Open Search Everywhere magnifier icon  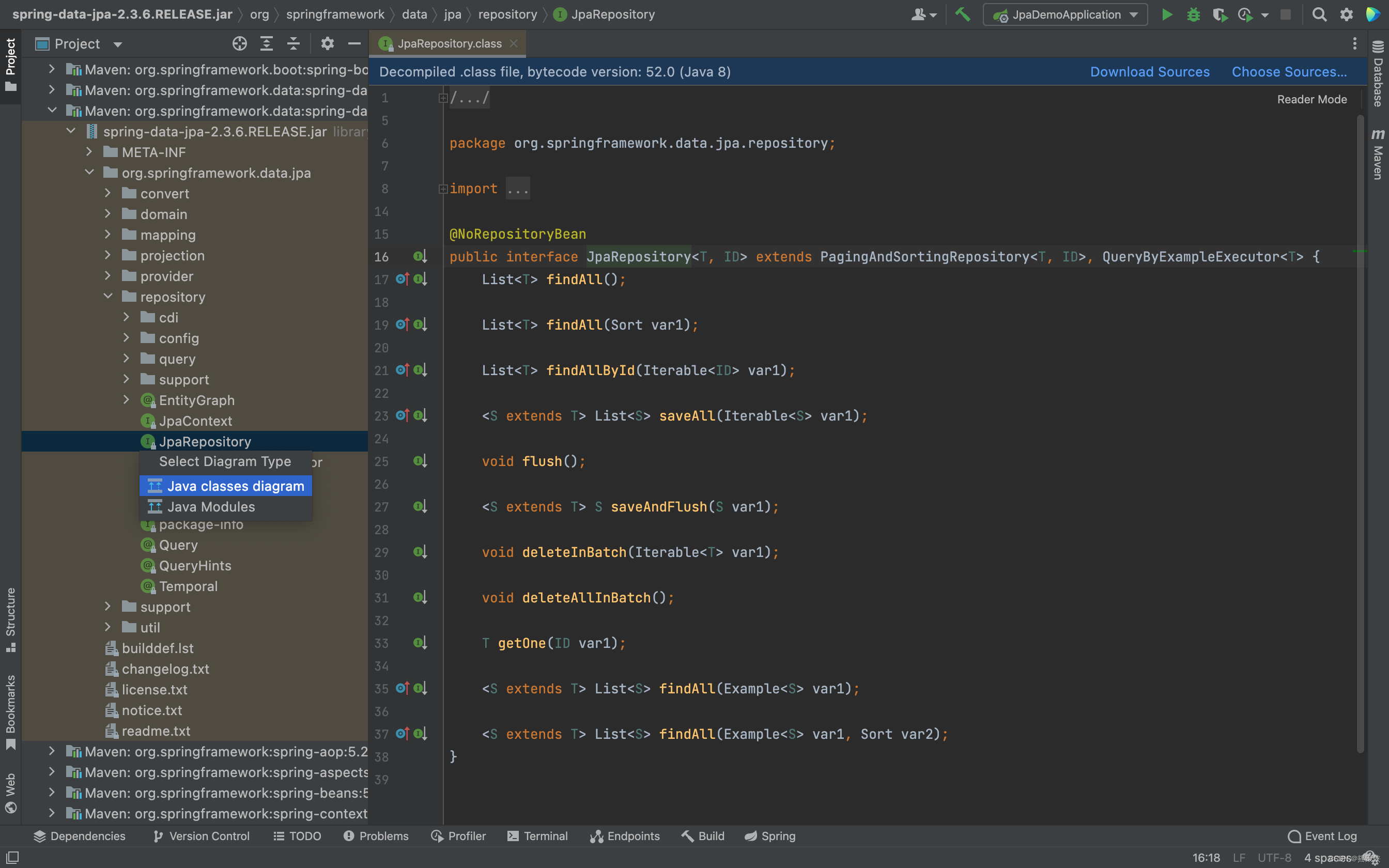click(1319, 14)
